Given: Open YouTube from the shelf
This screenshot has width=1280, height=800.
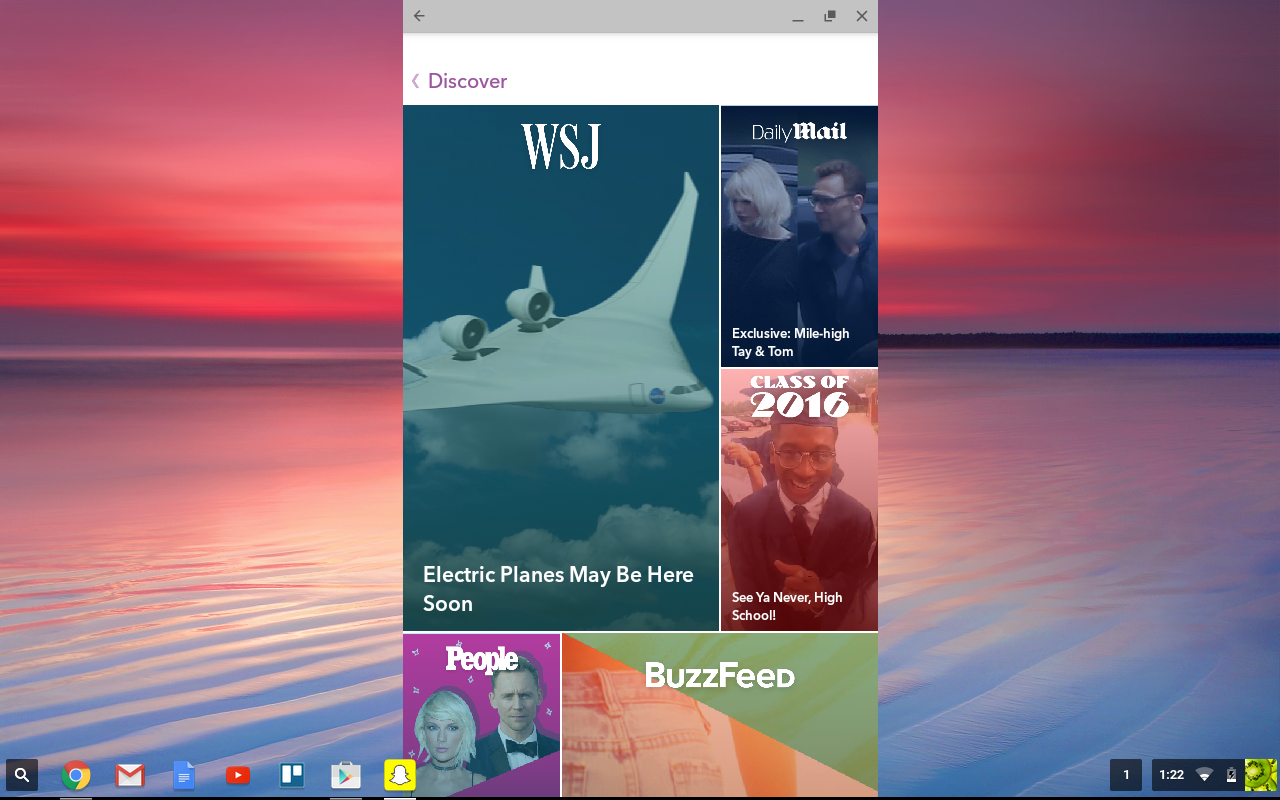Looking at the screenshot, I should [x=238, y=775].
